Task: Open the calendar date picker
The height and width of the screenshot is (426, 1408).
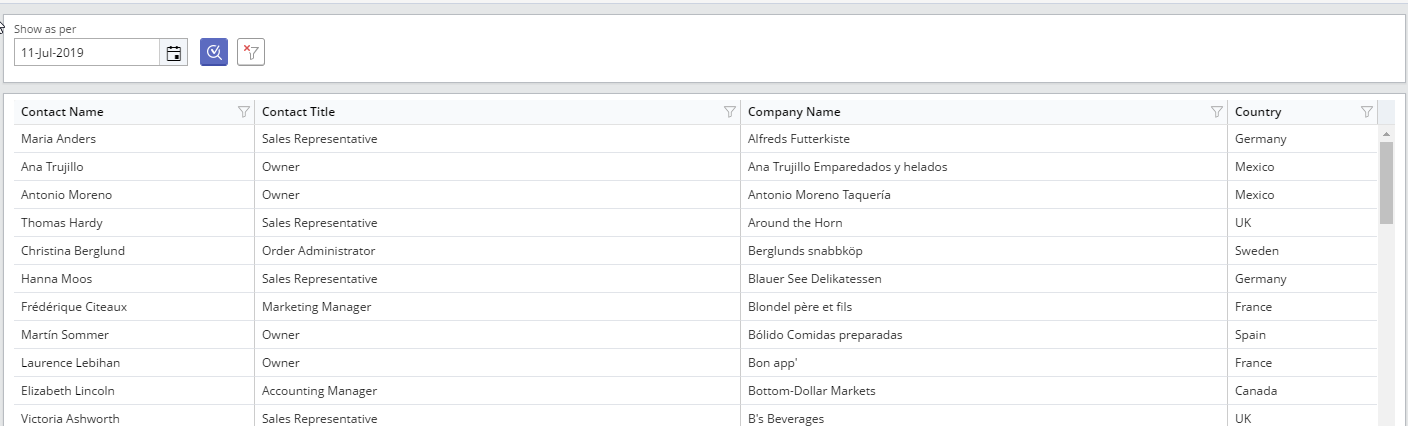Action: click(173, 53)
